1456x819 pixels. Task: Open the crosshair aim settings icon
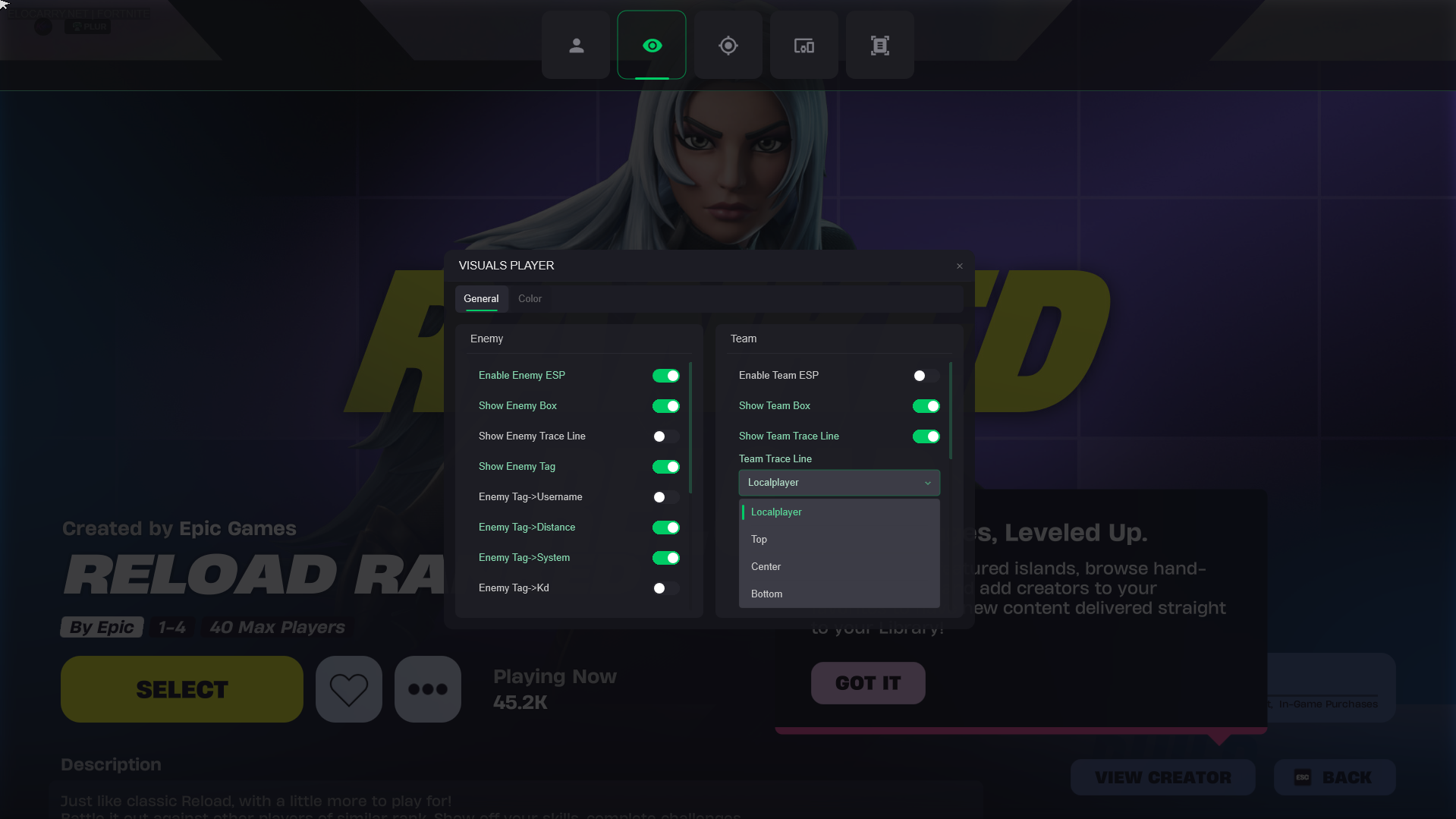point(728,46)
